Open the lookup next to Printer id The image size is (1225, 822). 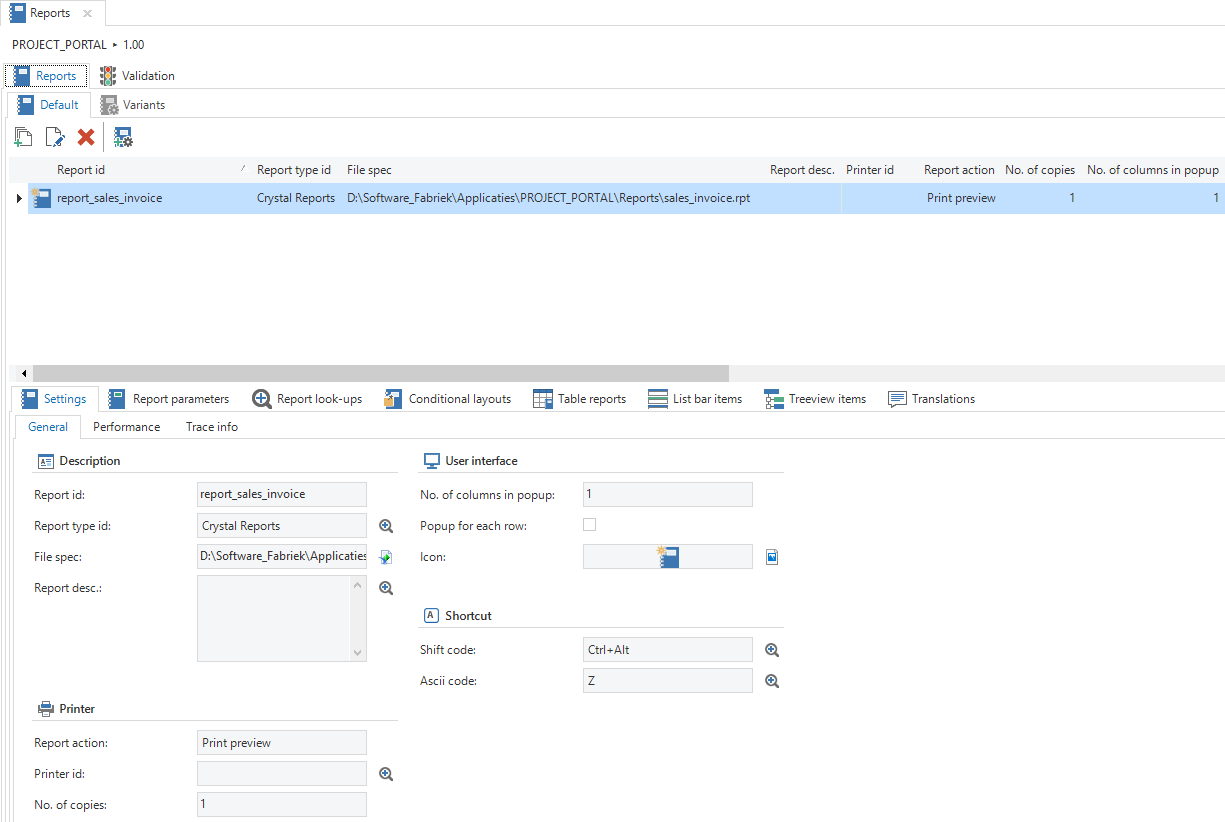pyautogui.click(x=386, y=774)
